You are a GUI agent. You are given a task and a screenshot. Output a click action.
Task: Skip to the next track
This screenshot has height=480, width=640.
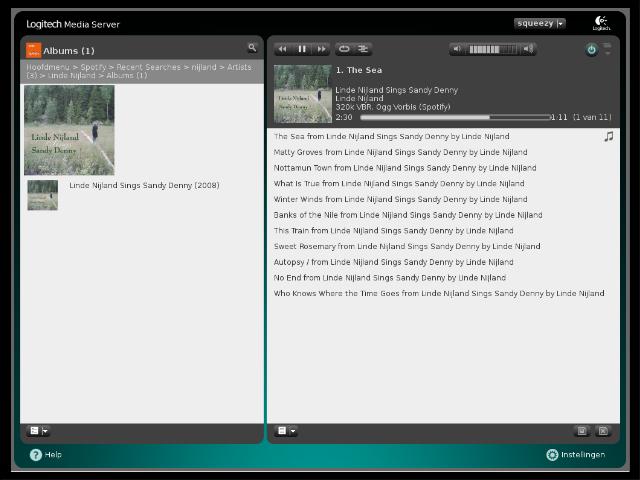click(x=321, y=49)
